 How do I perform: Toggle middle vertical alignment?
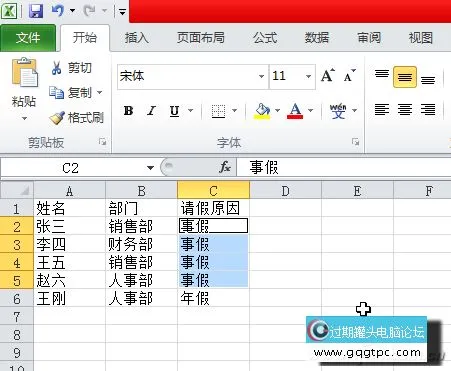[405, 77]
